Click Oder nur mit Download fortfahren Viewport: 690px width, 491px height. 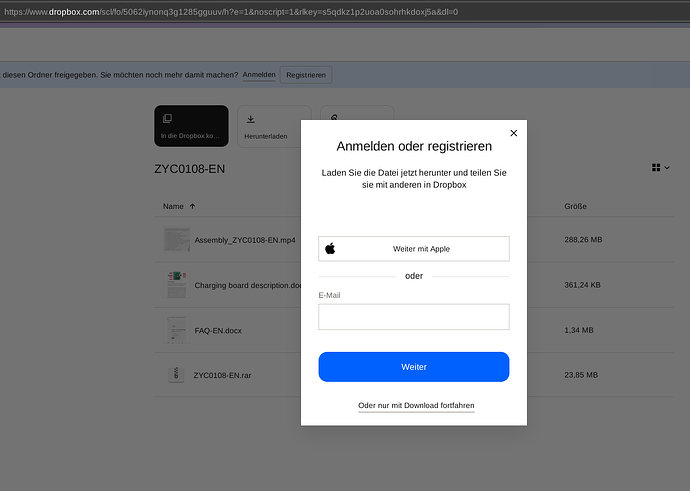(416, 405)
